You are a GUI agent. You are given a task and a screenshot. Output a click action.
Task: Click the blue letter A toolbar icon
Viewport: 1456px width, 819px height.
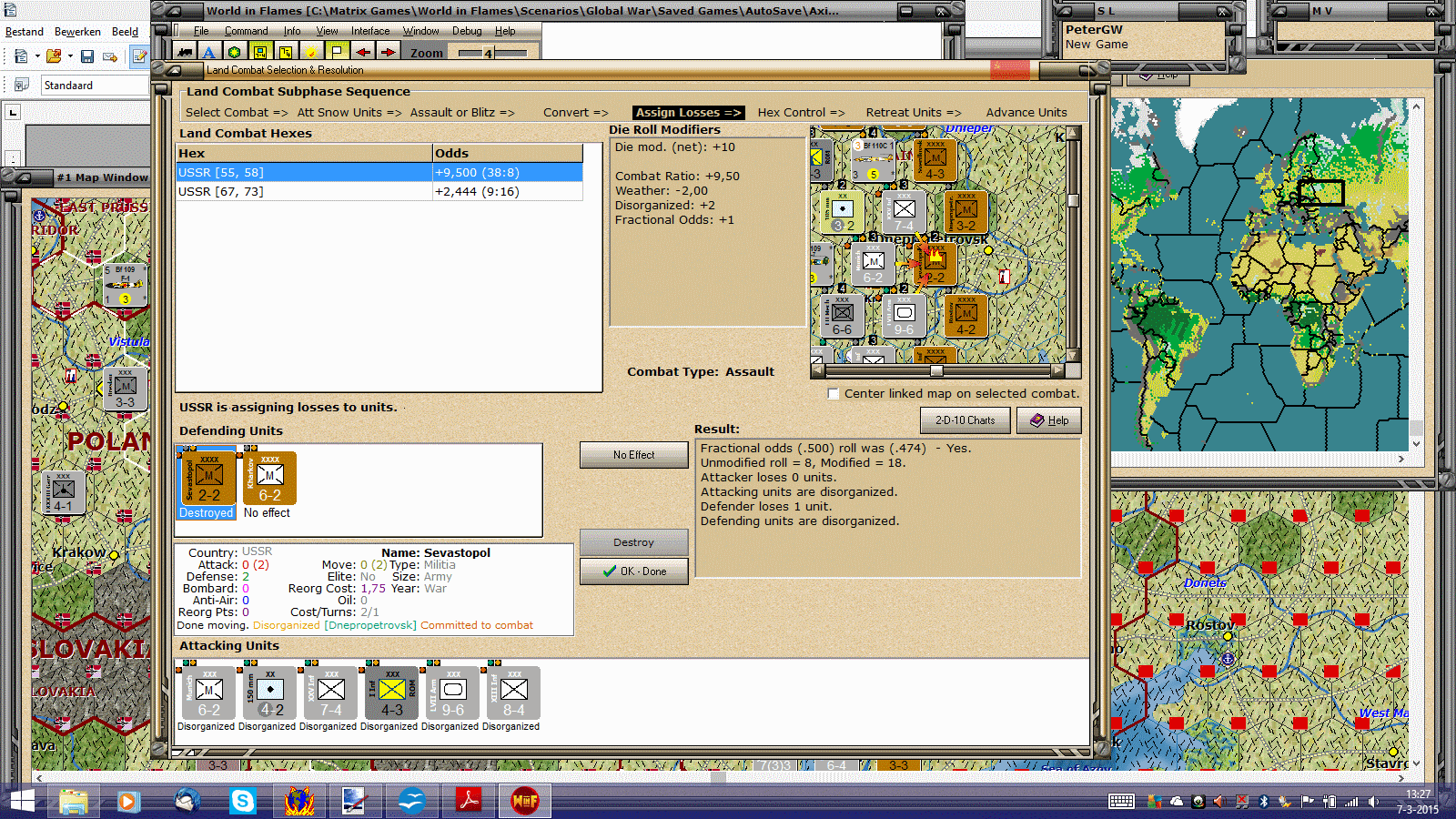[x=208, y=53]
